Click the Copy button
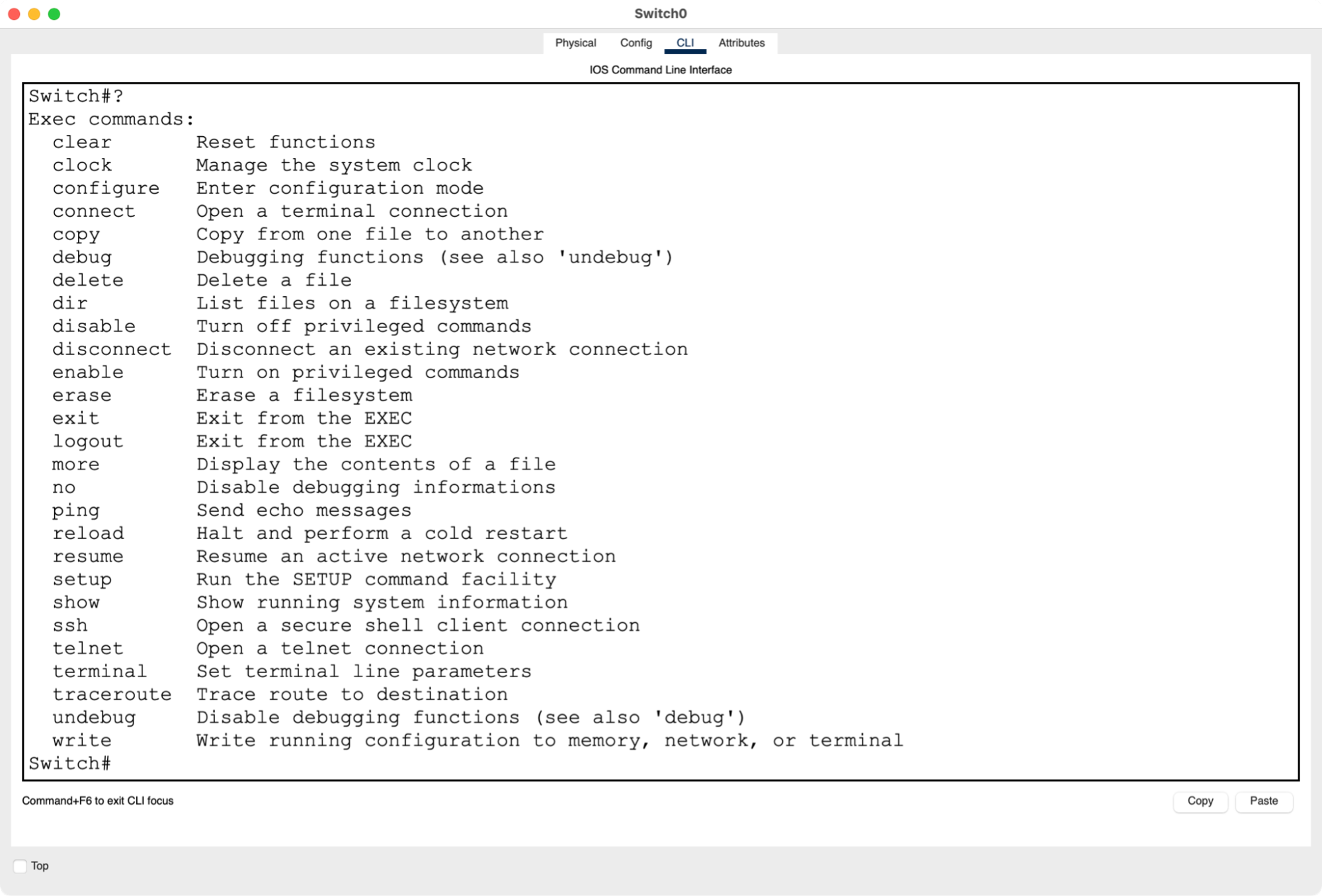Screen dimensions: 1322x896 click(x=1200, y=801)
